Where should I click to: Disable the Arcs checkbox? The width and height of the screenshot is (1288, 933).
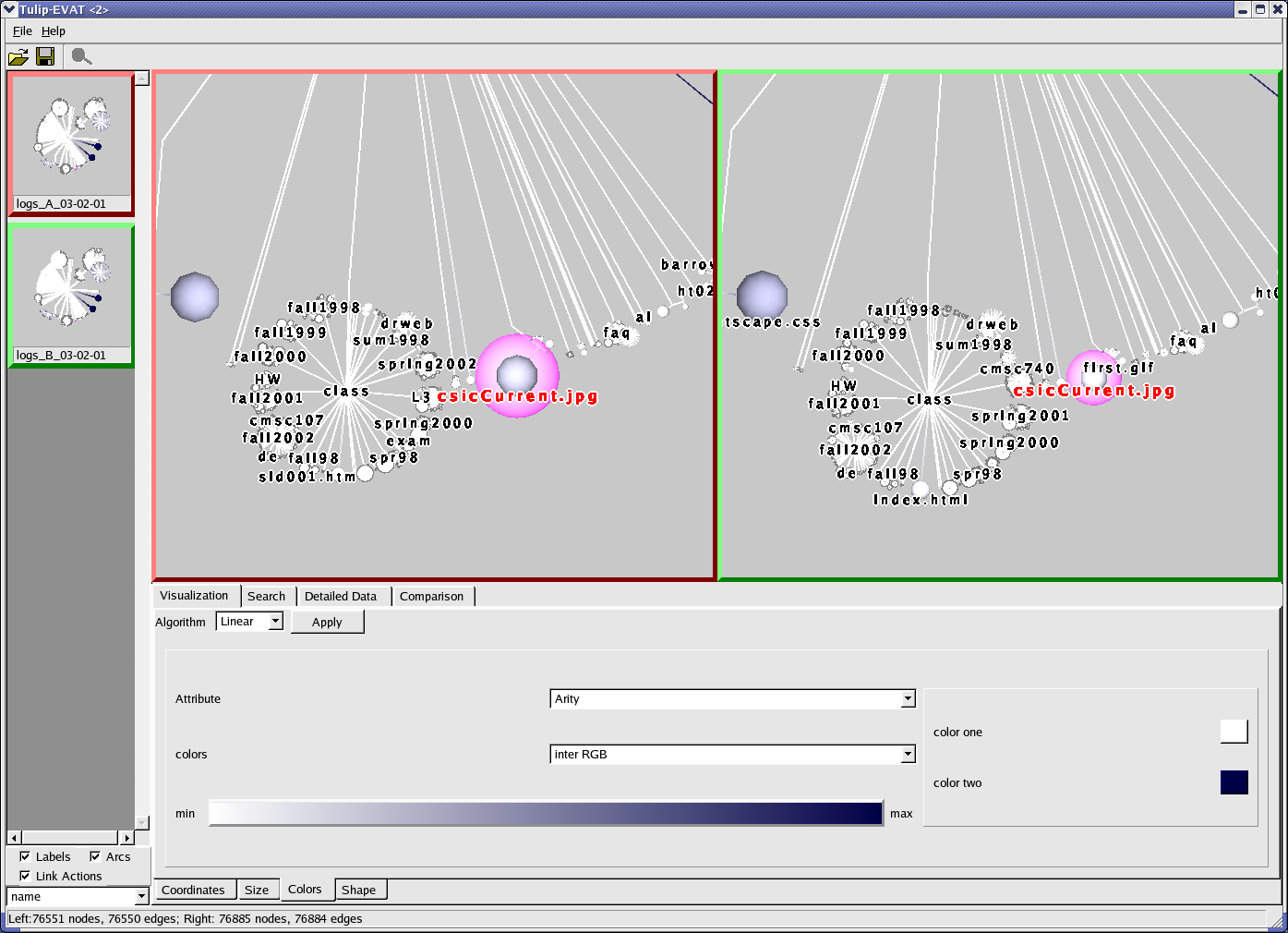pos(95,856)
